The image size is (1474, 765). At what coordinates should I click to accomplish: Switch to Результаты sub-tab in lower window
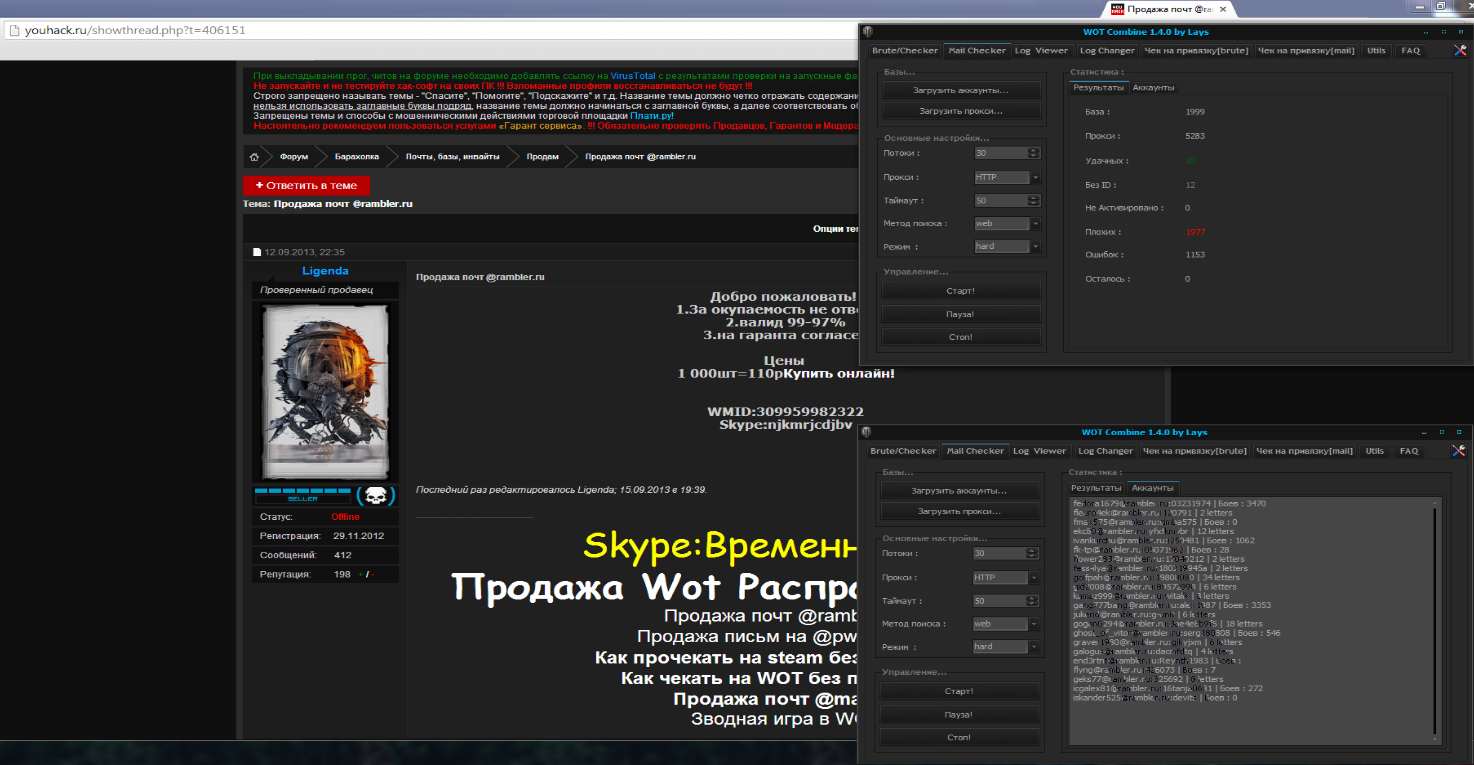pos(1096,488)
